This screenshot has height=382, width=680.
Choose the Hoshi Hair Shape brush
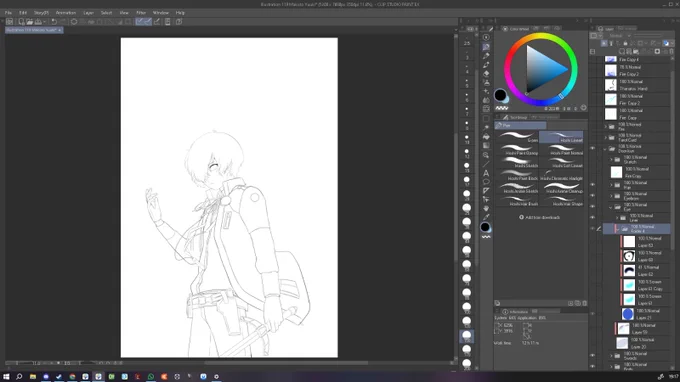coord(561,200)
